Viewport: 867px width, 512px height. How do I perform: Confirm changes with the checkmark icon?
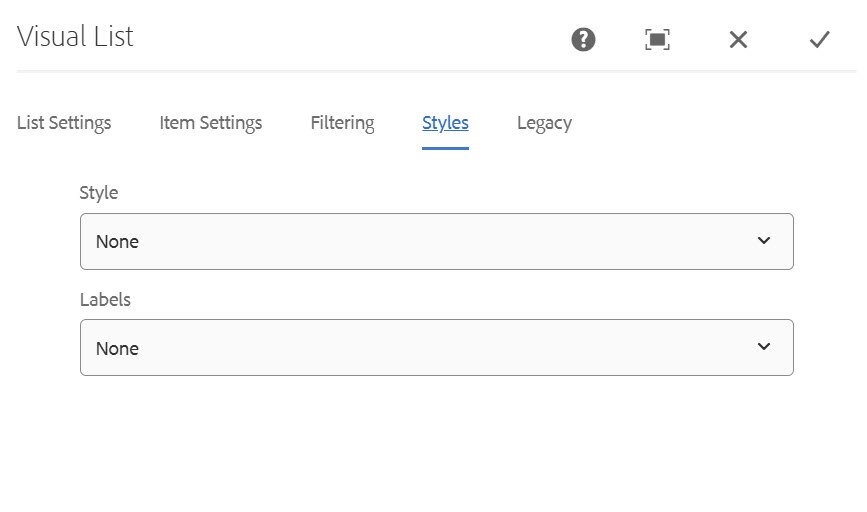819,40
